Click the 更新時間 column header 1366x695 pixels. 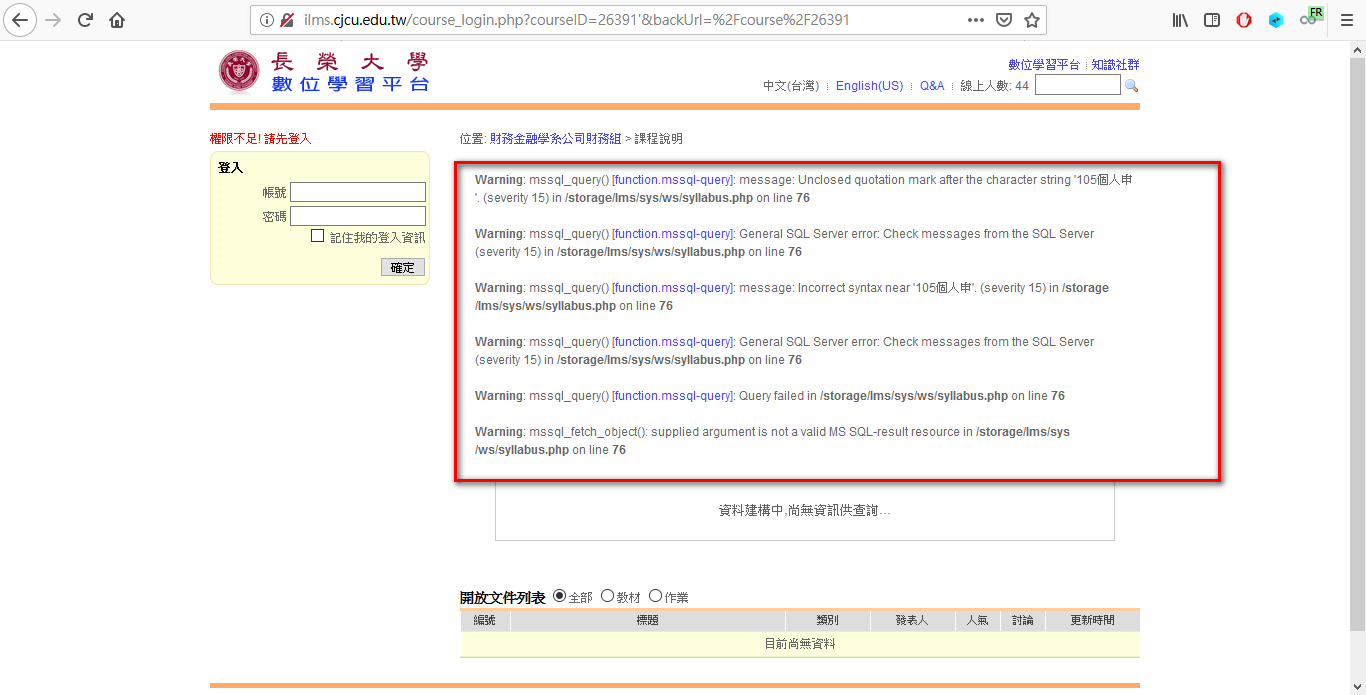(1092, 621)
